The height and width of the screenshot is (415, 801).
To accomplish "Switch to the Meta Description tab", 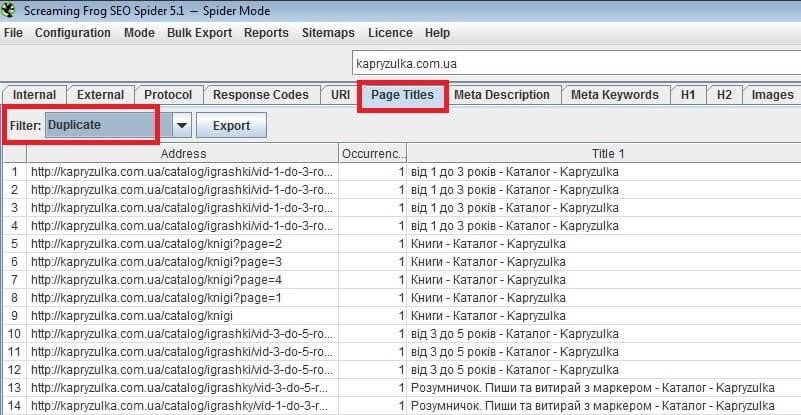I will (502, 95).
